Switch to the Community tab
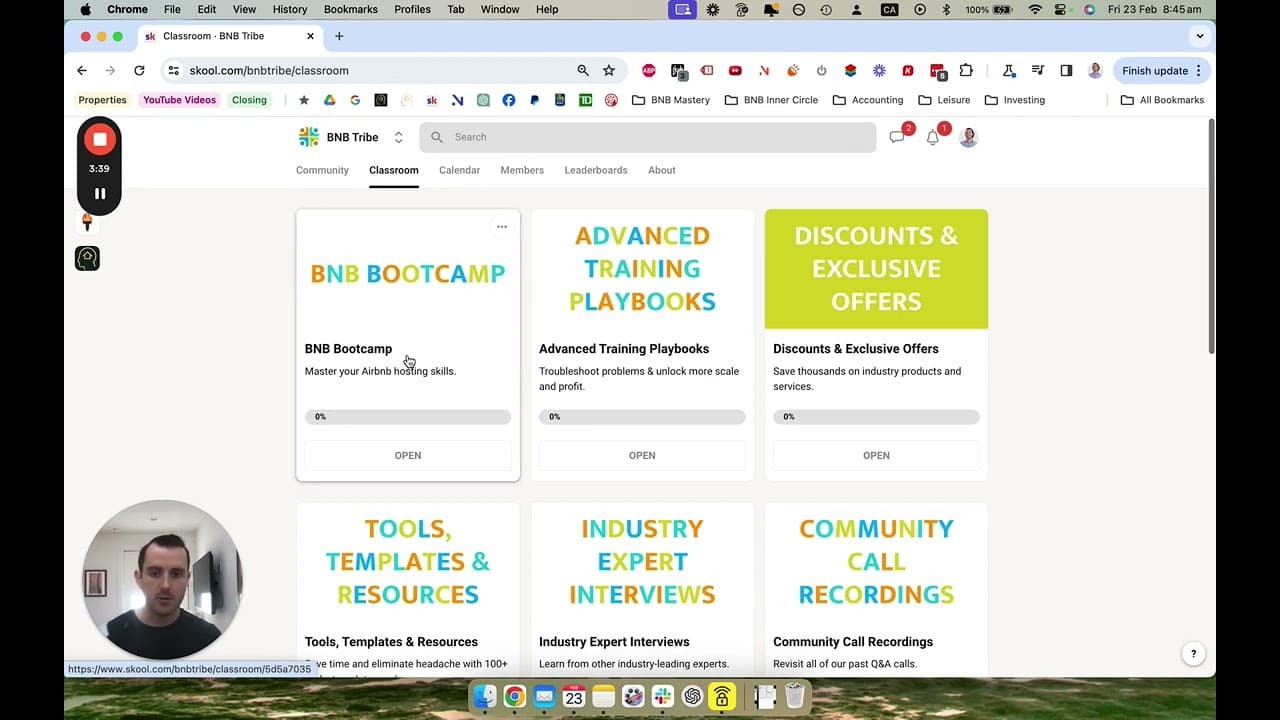Viewport: 1280px width, 720px height. tap(322, 170)
